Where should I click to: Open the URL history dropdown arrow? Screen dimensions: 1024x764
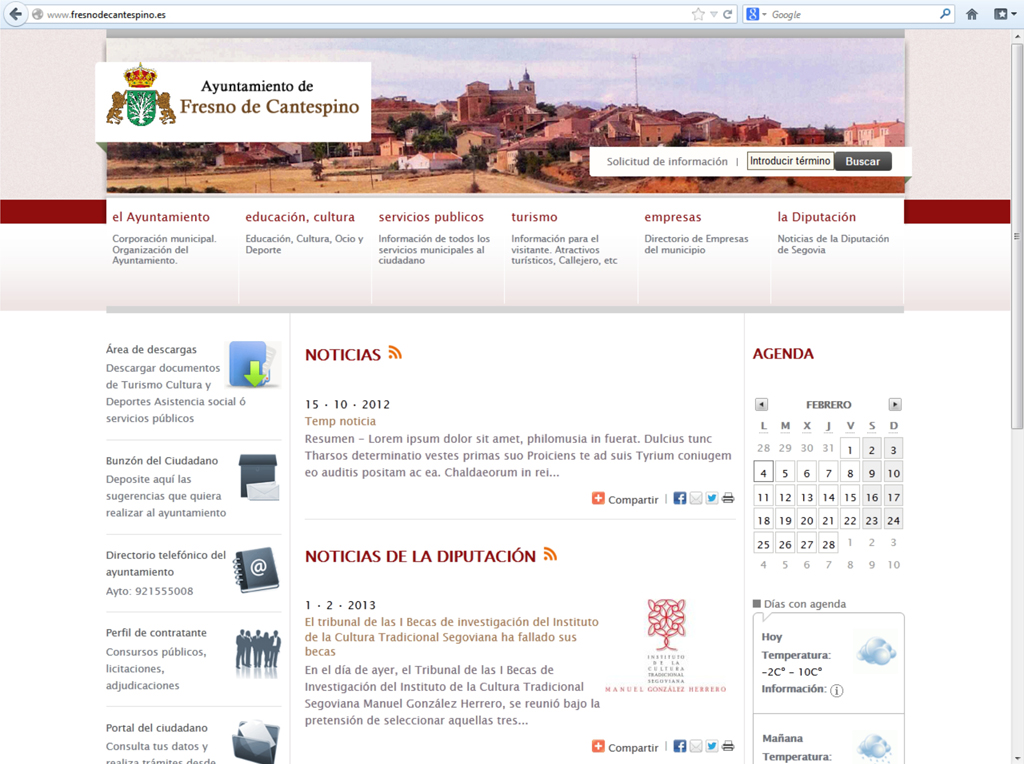click(713, 14)
